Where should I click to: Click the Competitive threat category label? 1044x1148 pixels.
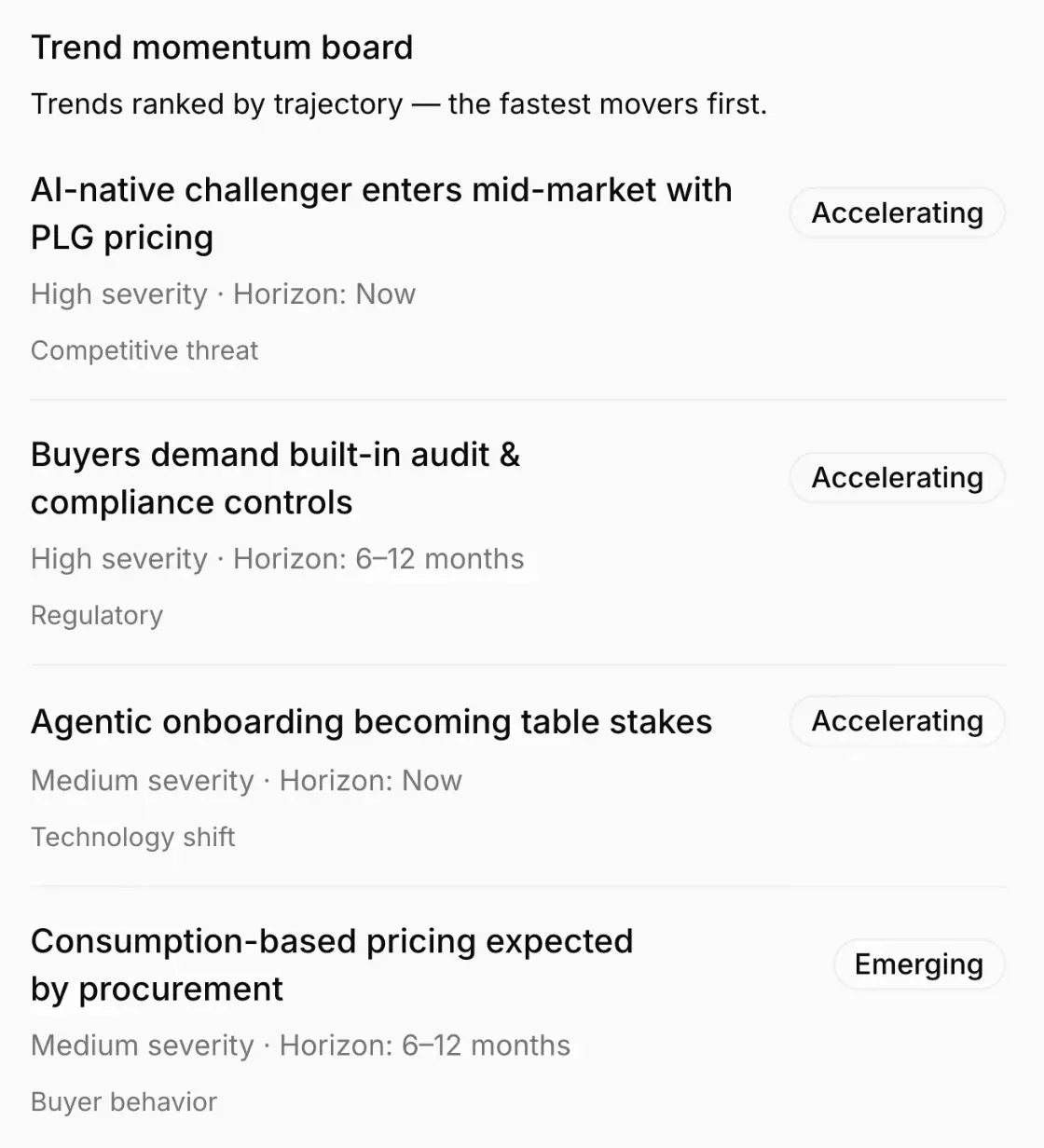click(144, 350)
